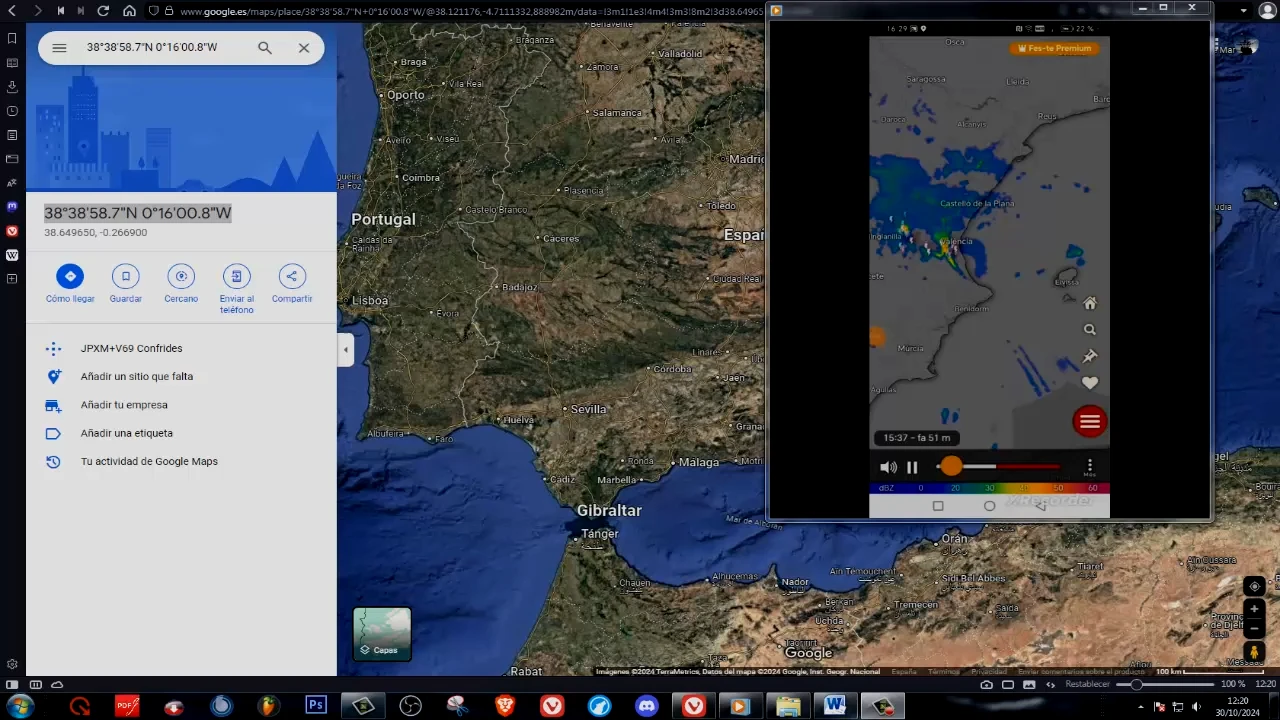Image resolution: width=1280 pixels, height=720 pixels.
Task: Open Google Maps hamburger menu
Action: 59,47
